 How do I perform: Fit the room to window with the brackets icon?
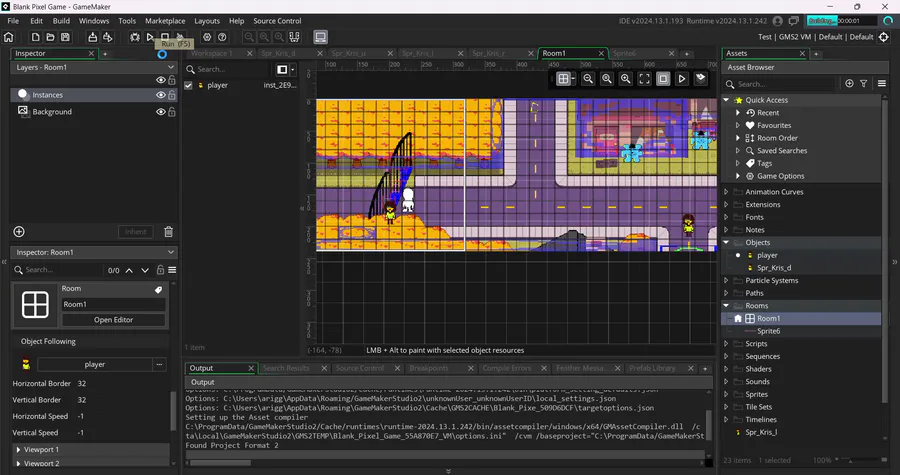coord(645,79)
